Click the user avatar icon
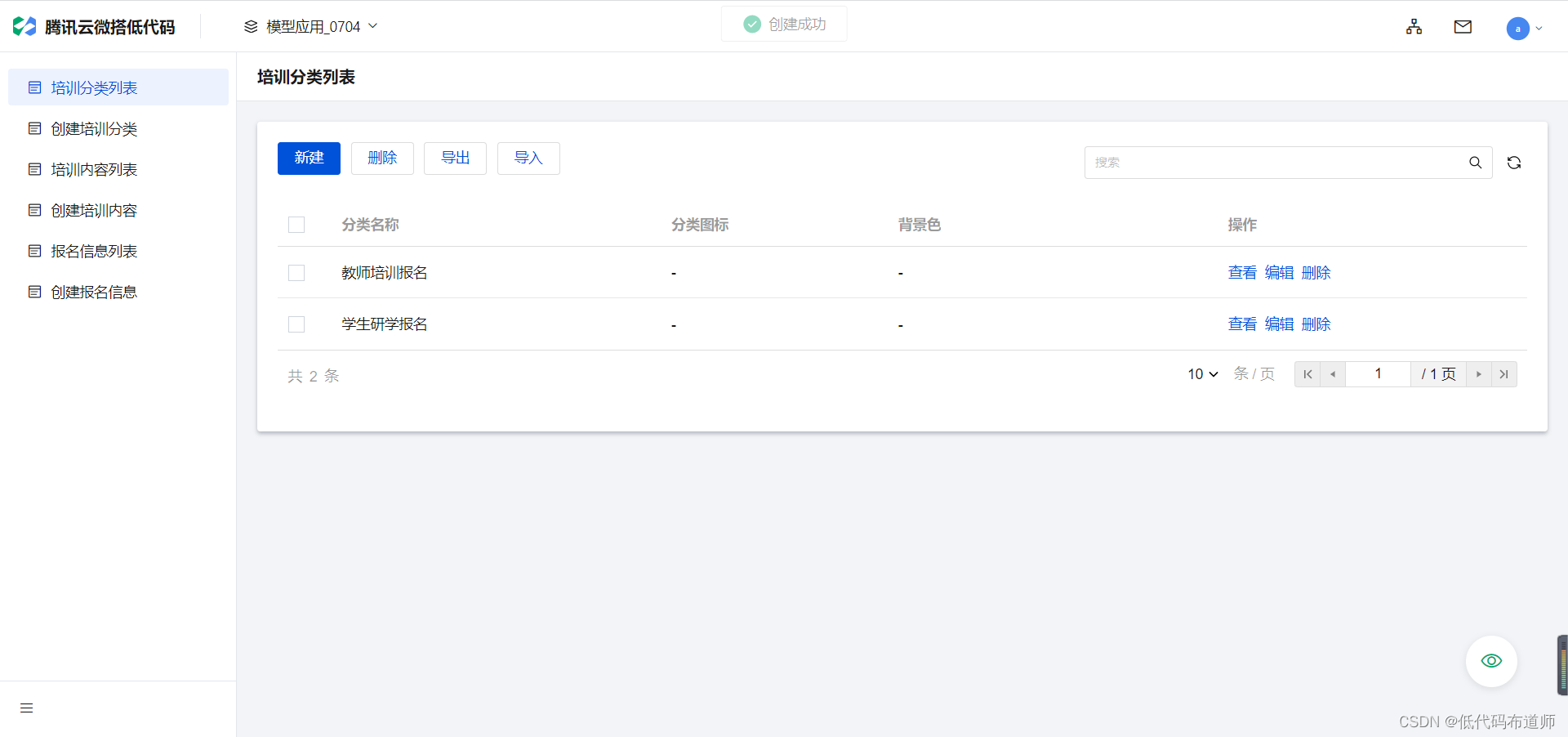This screenshot has width=1568, height=737. (x=1517, y=28)
